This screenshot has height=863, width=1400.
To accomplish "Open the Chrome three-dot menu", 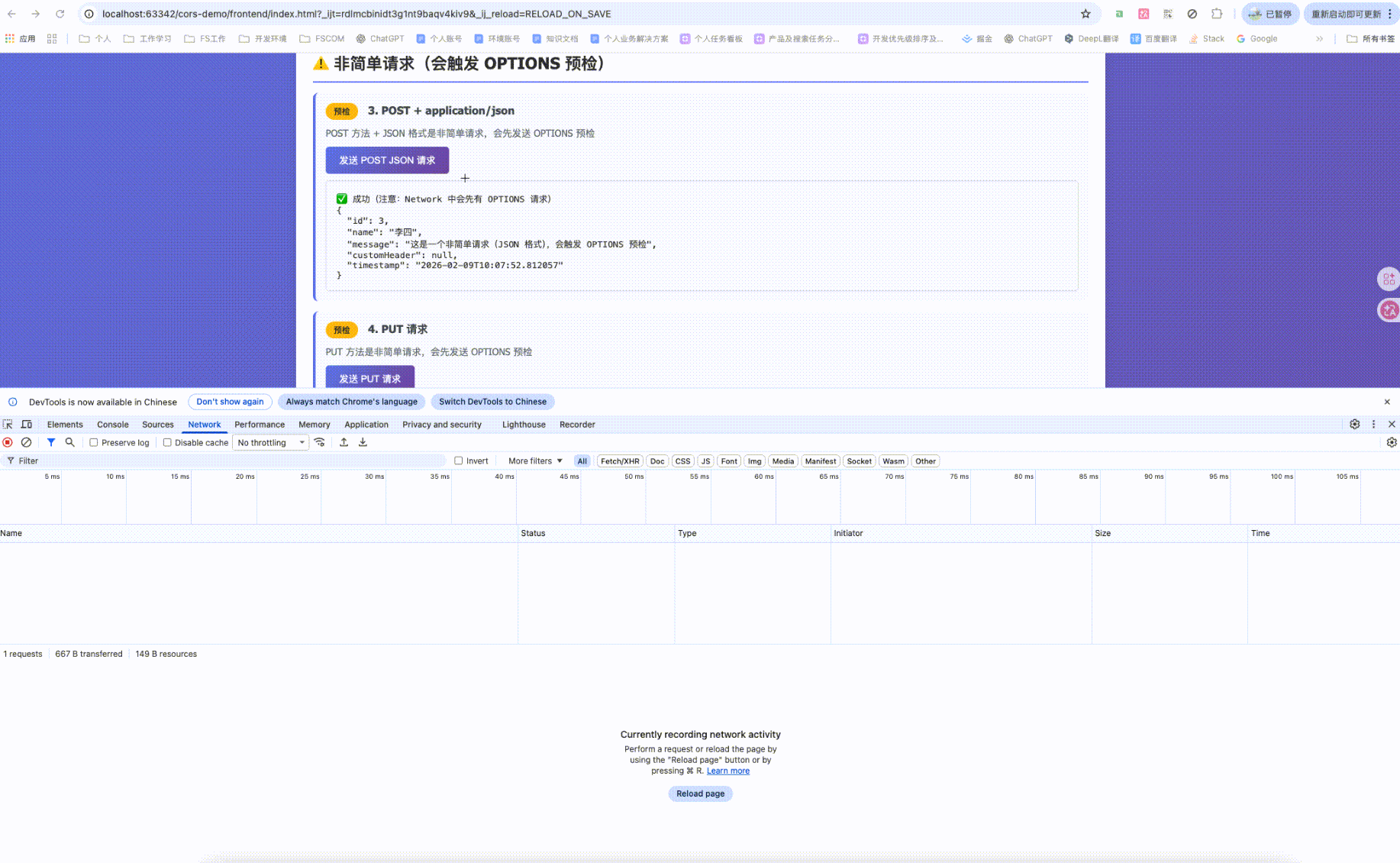I will [1390, 14].
